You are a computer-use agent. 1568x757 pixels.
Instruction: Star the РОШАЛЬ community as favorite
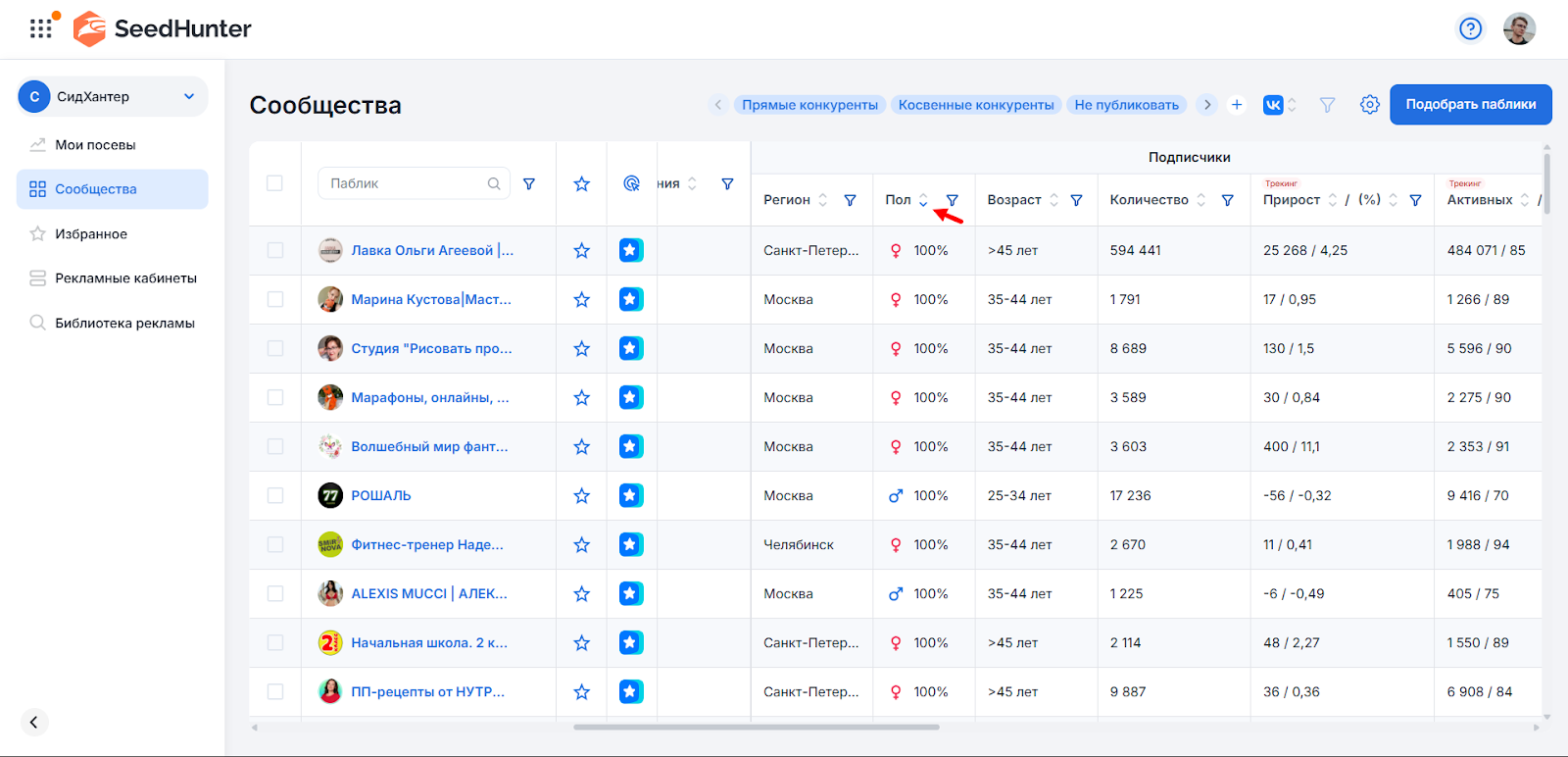581,496
